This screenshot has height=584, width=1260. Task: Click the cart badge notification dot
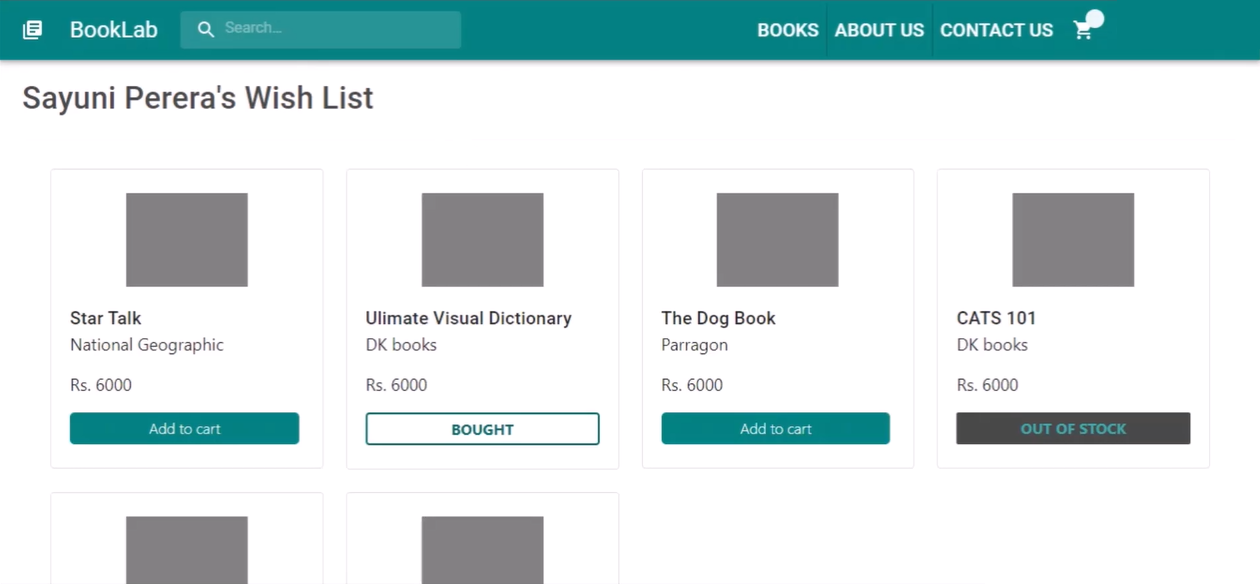[x=1095, y=18]
